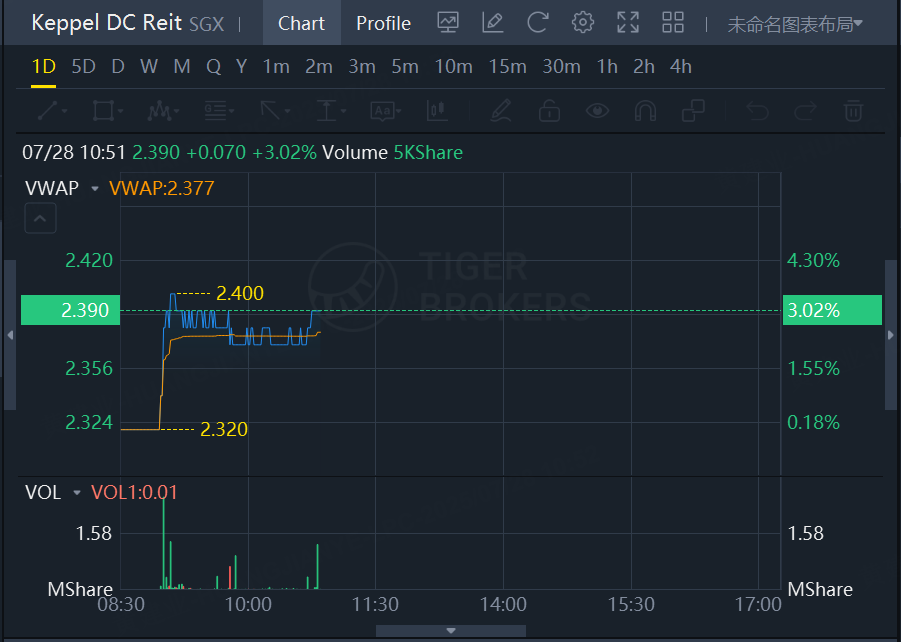Toggle drawings visibility eye icon
901x642 pixels.
tap(598, 110)
